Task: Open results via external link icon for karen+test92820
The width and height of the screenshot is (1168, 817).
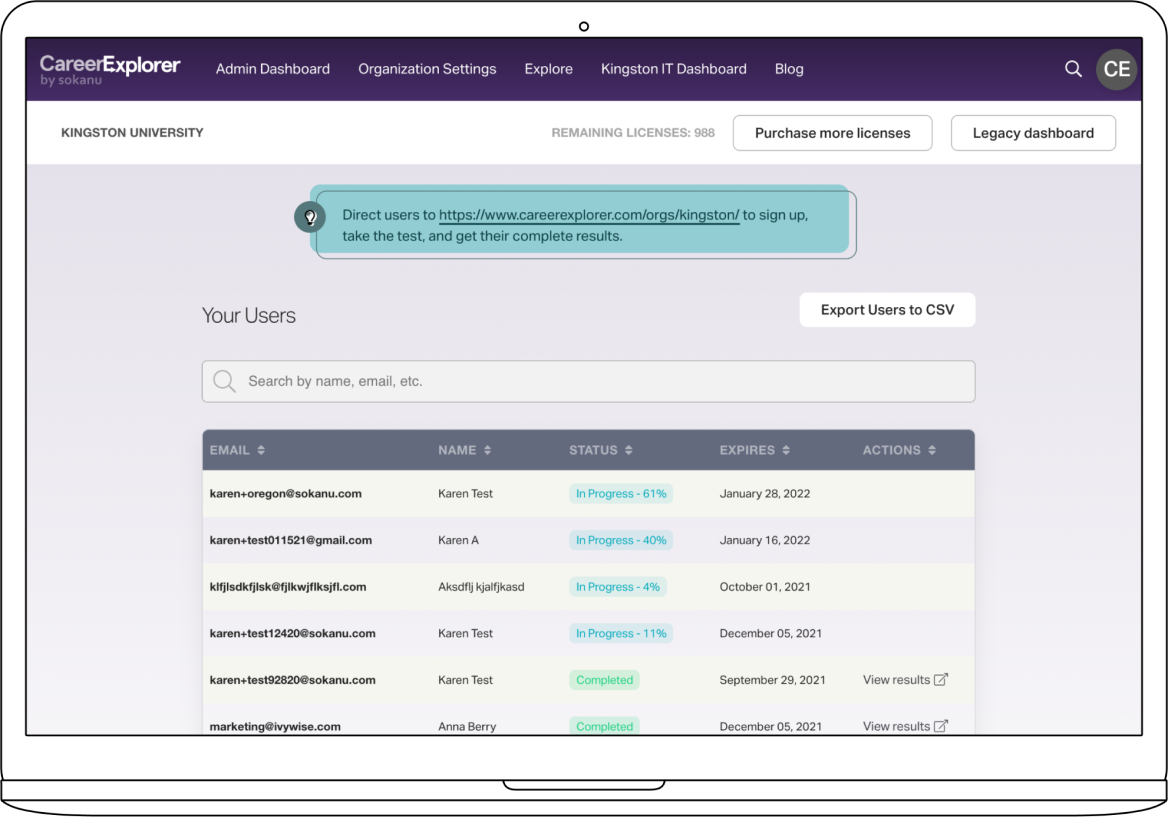Action: tap(941, 679)
